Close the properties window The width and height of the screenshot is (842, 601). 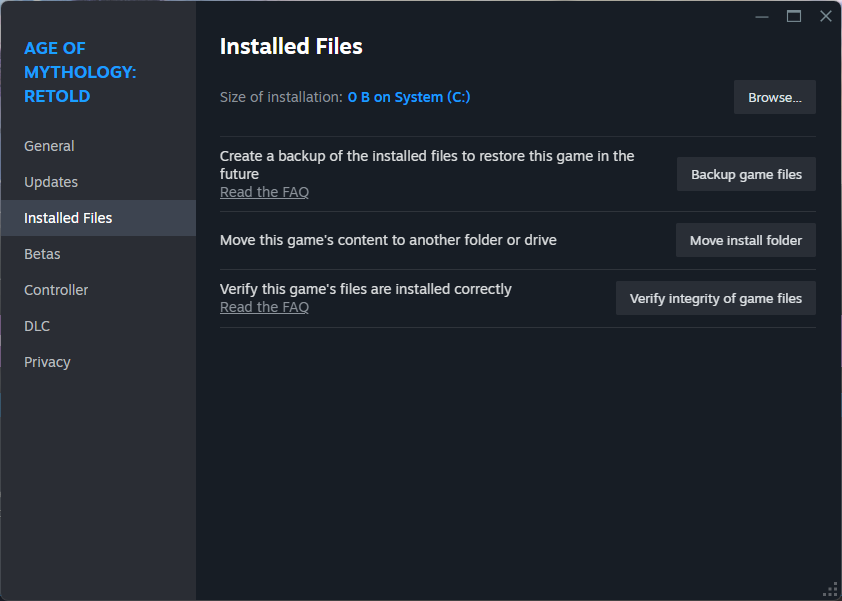click(826, 16)
